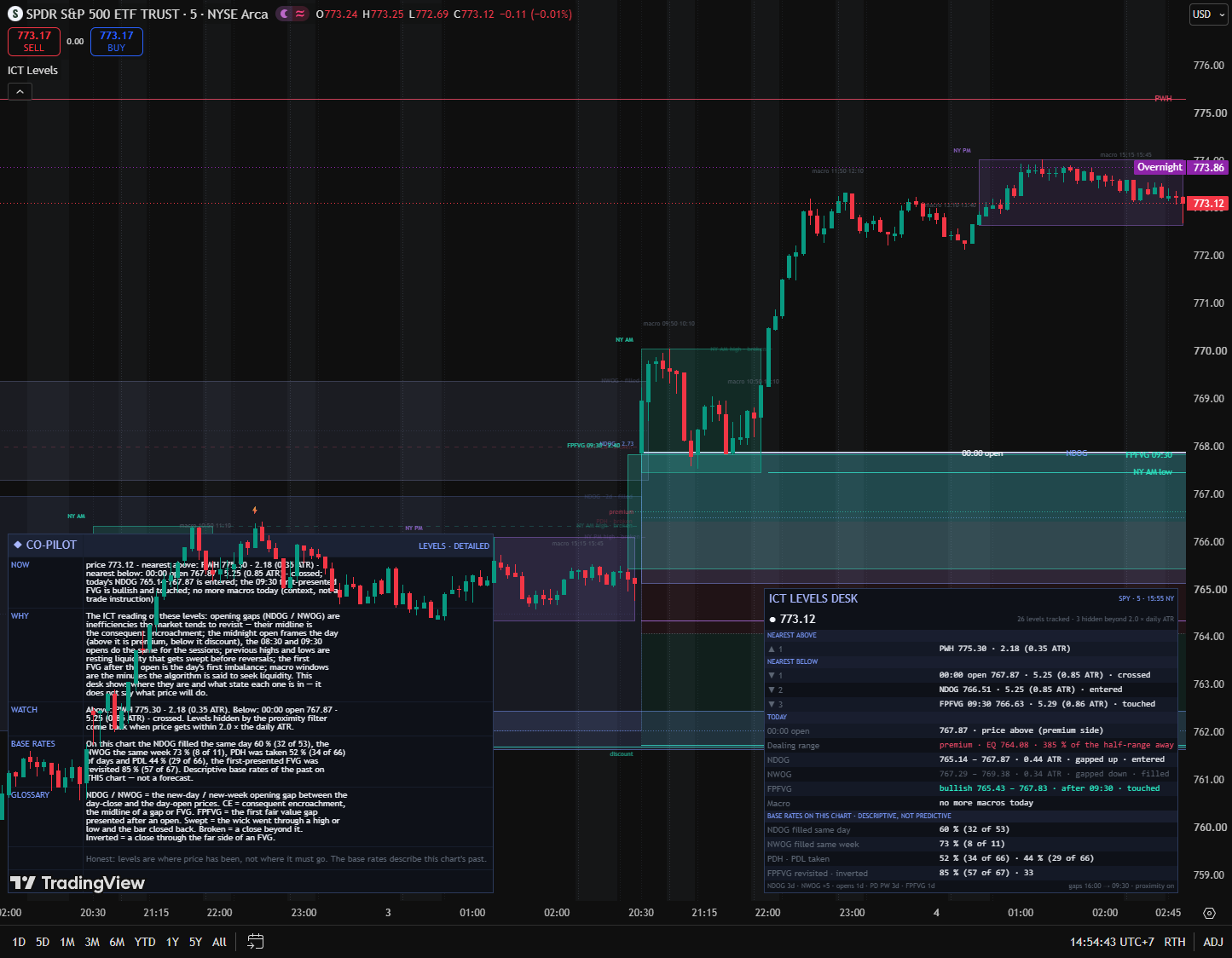Viewport: 1232px width, 958px height.
Task: Click the TradingView logo
Action: [x=78, y=883]
